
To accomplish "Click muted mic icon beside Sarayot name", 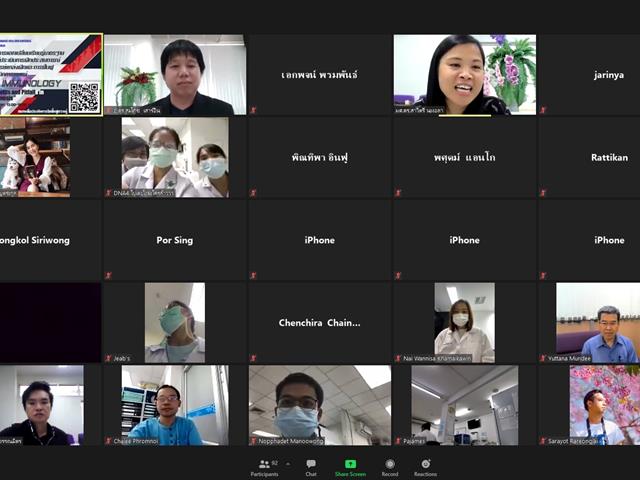I will point(543,441).
